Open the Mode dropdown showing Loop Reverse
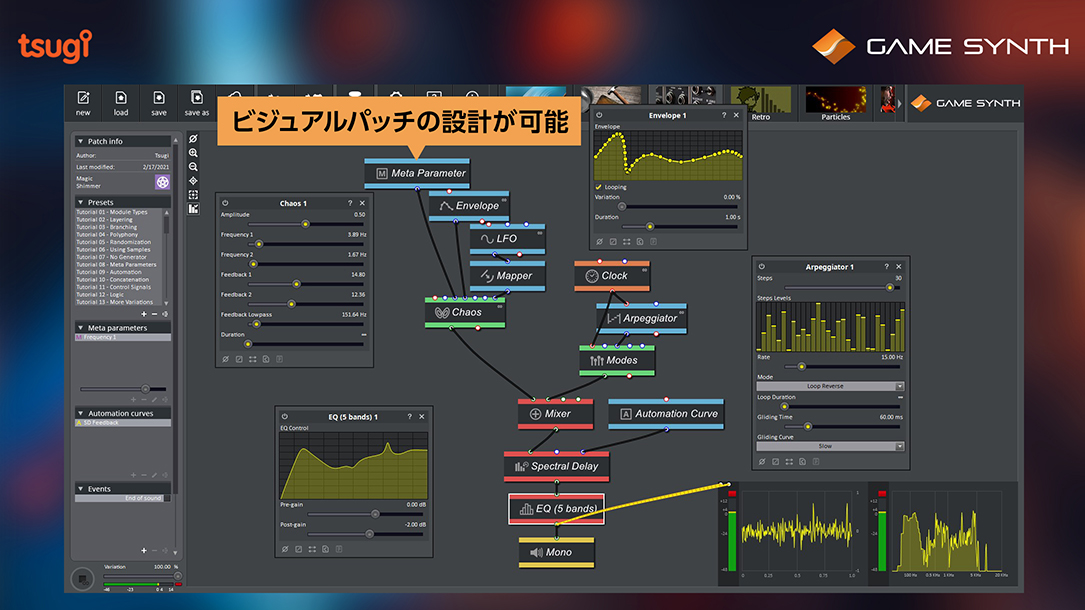The image size is (1085, 610). point(829,386)
